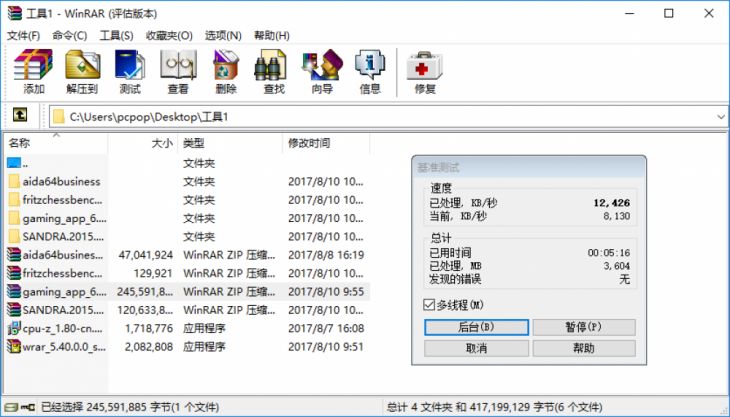Click the cpu-z_1.80-cn application icon

pos(14,328)
